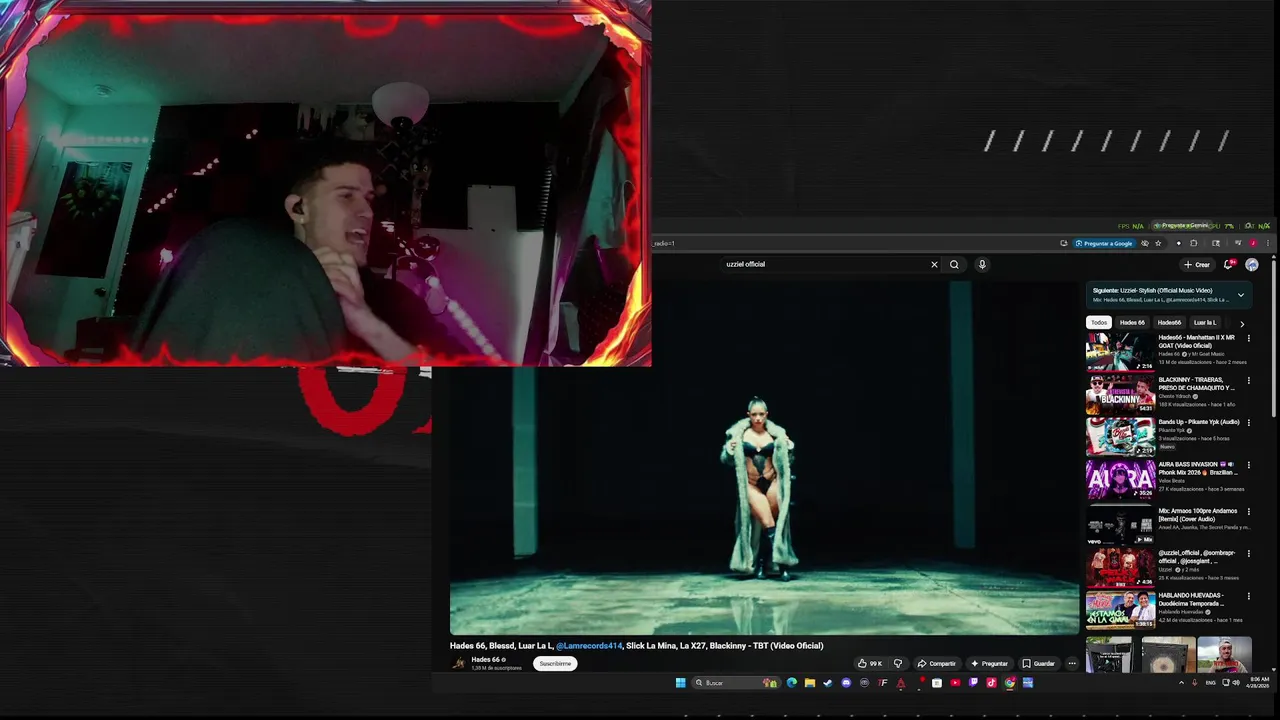1280x720 pixels.
Task: Open the YouTube account avatar menu
Action: click(x=1252, y=264)
